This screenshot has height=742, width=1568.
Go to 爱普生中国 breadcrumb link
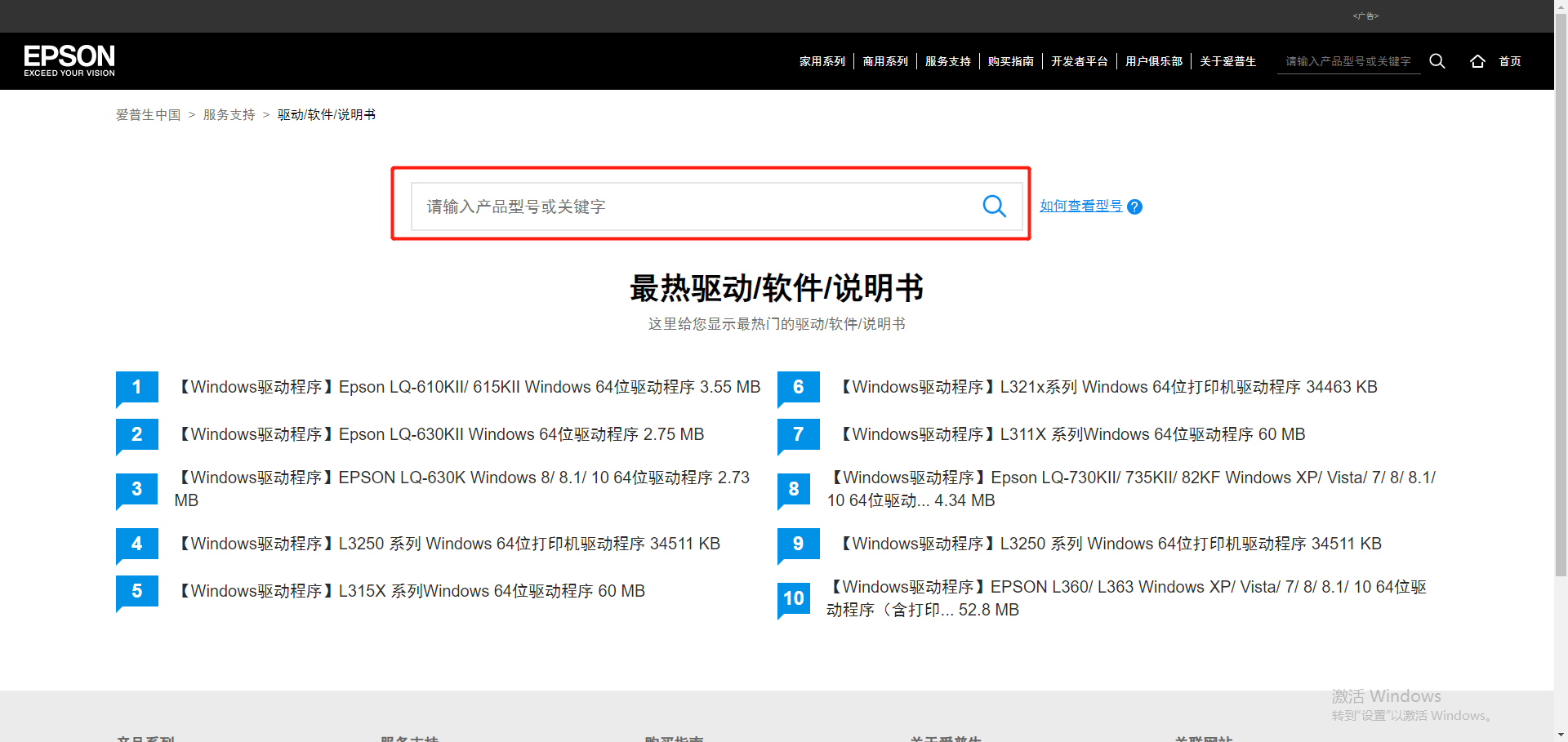[148, 115]
